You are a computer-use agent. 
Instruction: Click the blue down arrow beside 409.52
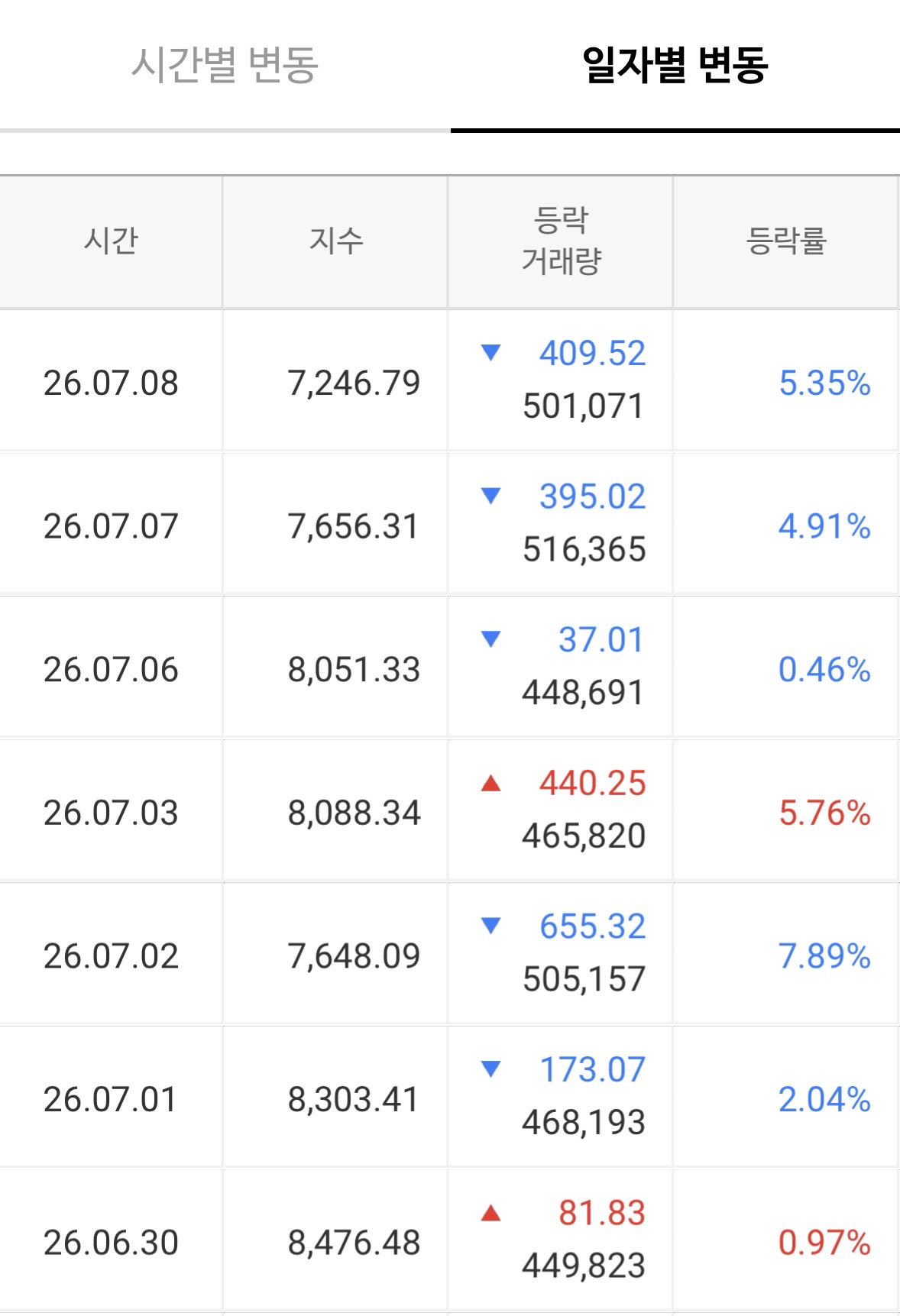(491, 352)
